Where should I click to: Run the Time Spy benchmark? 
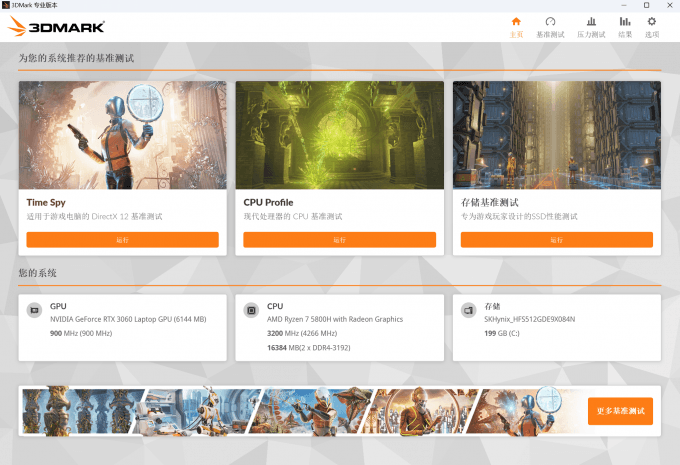click(x=122, y=240)
